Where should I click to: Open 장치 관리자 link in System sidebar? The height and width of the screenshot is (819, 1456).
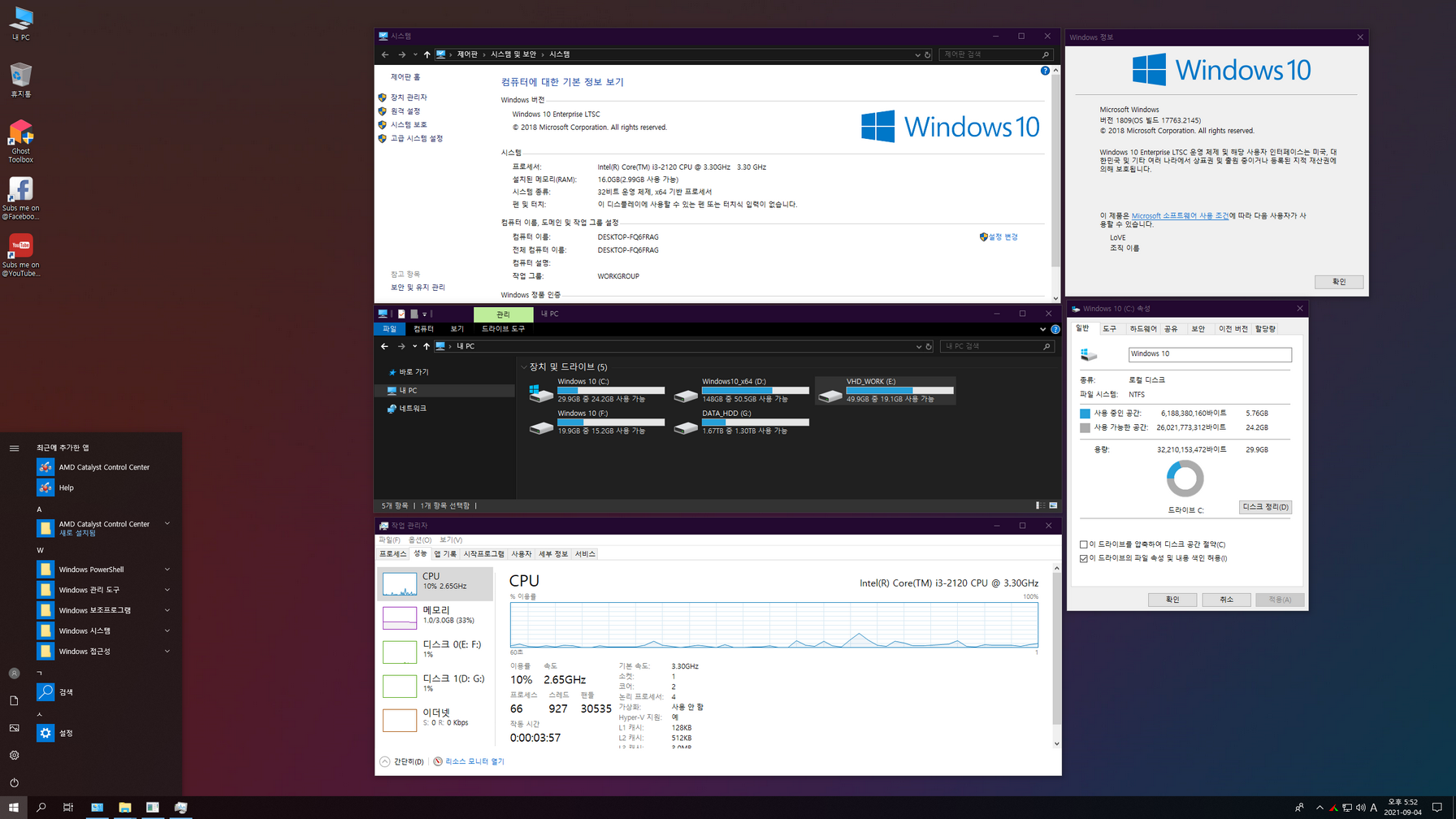click(409, 97)
